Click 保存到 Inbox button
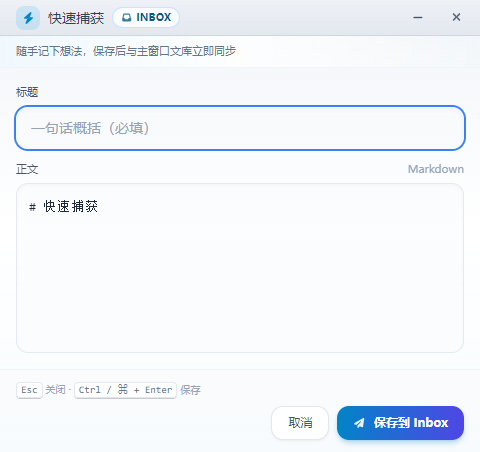 click(x=400, y=423)
